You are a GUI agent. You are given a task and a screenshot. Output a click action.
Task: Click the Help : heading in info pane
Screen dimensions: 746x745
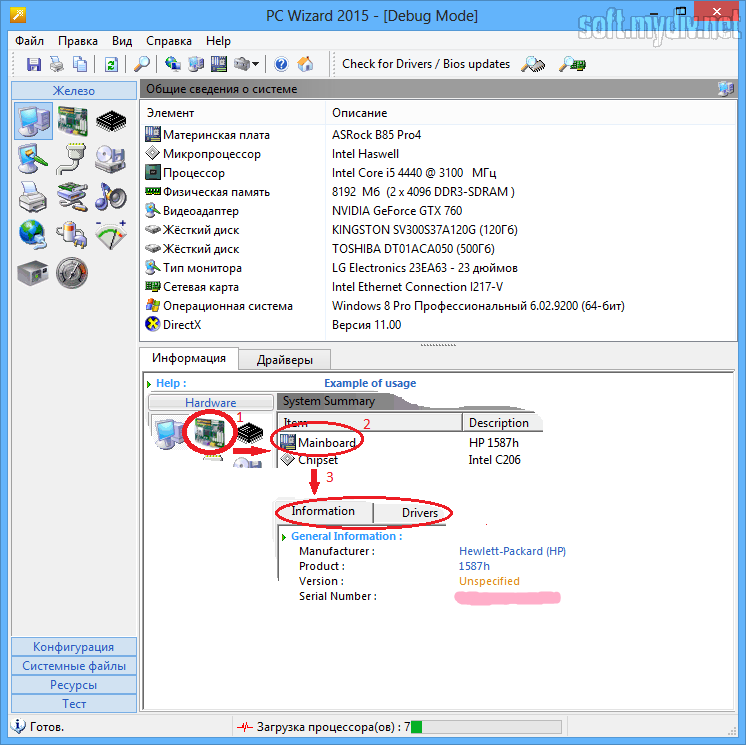[x=171, y=383]
